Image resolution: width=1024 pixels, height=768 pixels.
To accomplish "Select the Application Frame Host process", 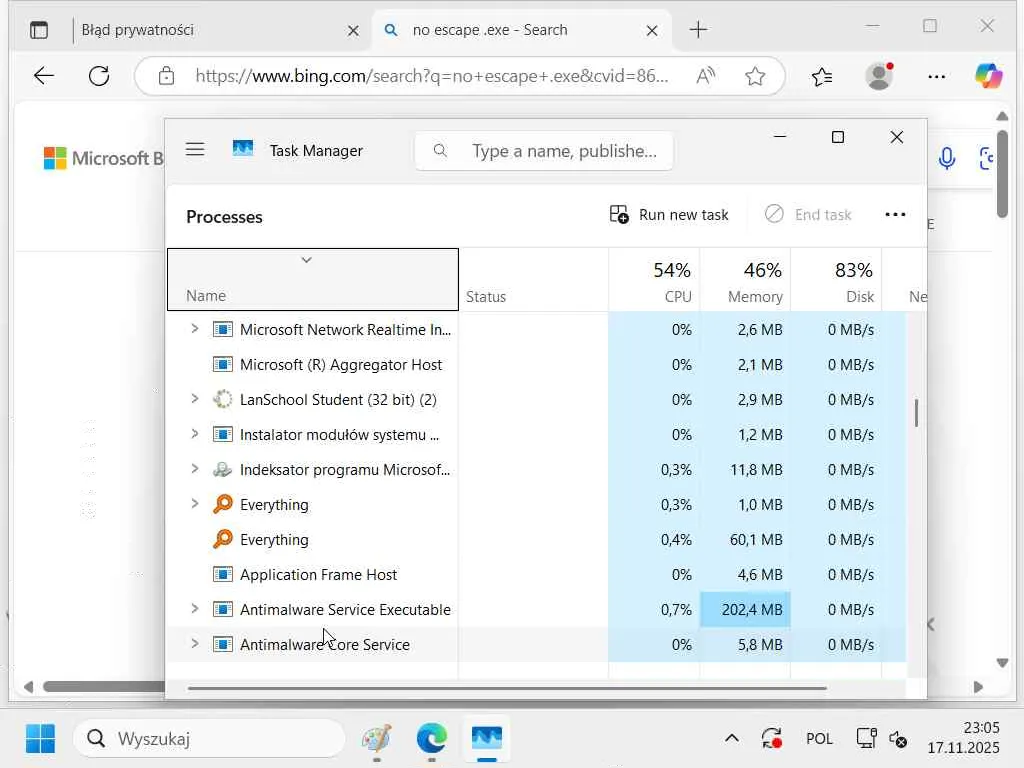I will (x=318, y=575).
